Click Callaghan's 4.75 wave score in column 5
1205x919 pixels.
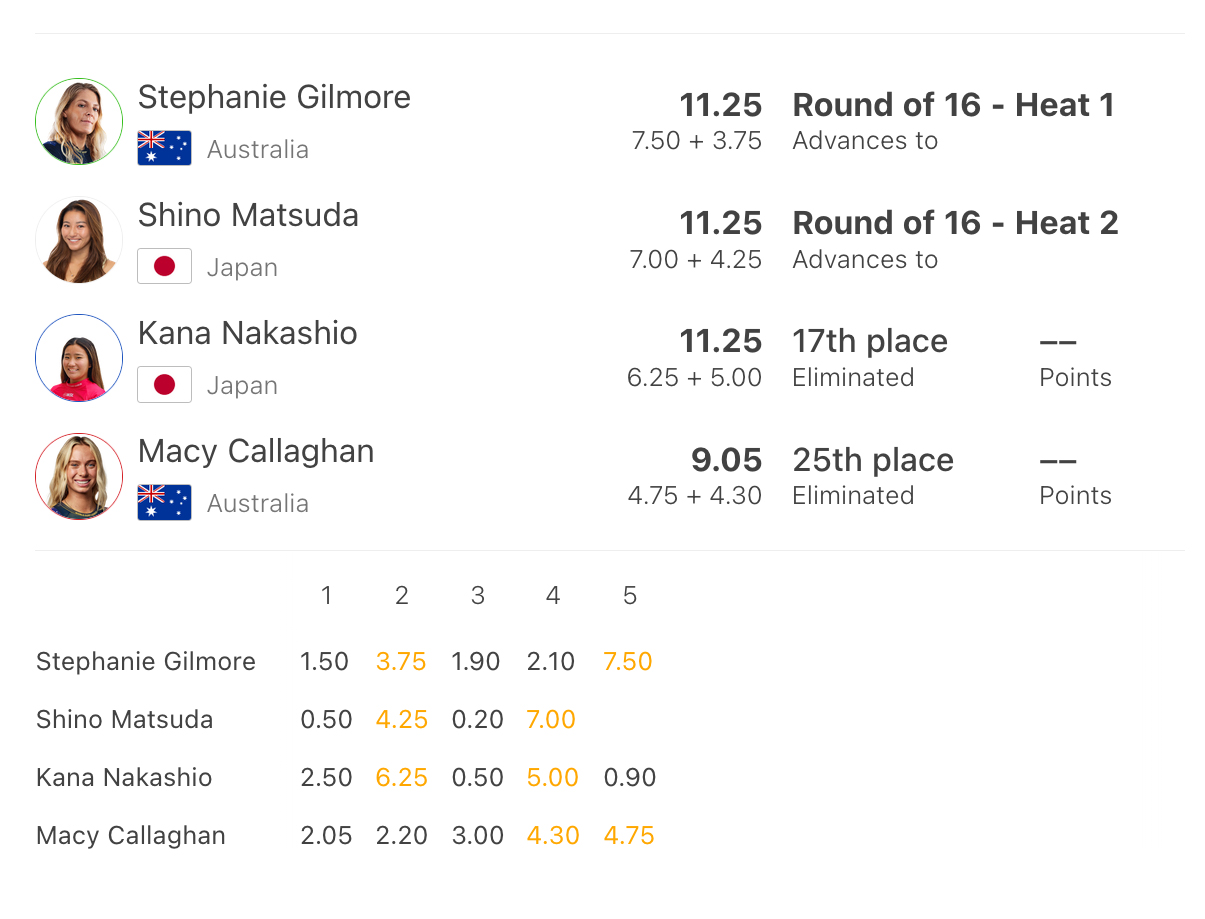coord(629,836)
